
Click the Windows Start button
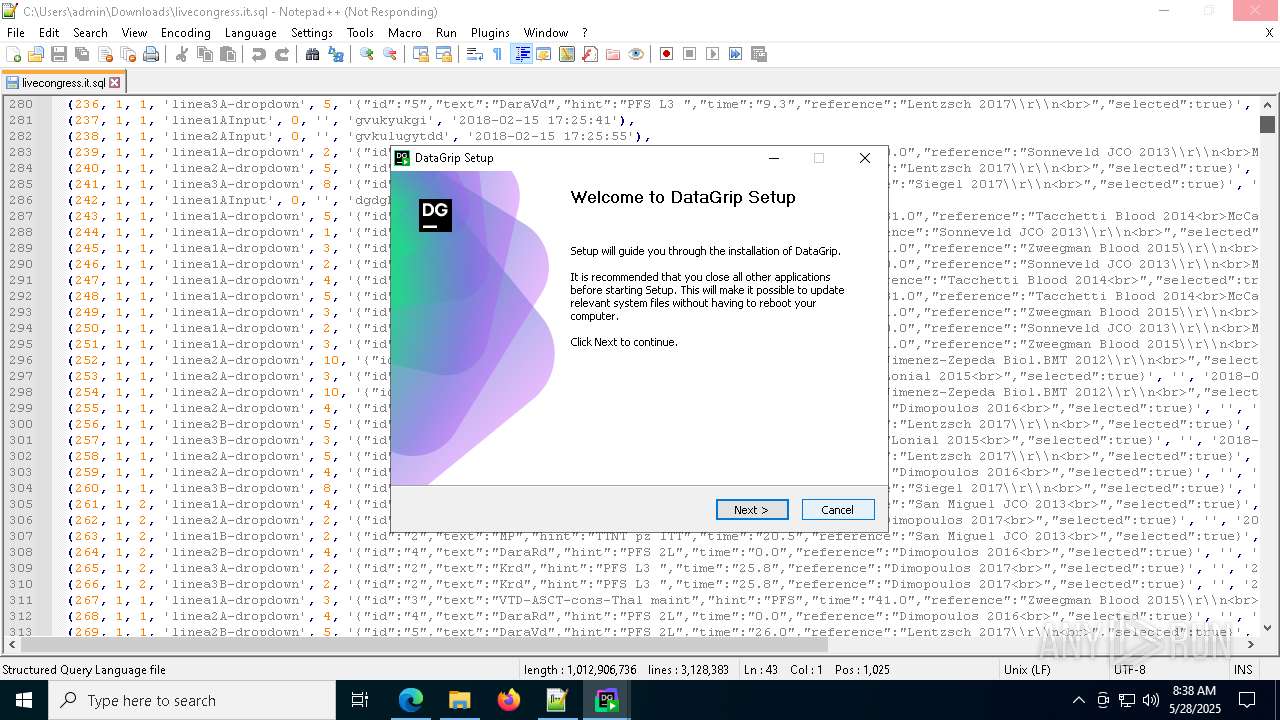pos(24,700)
